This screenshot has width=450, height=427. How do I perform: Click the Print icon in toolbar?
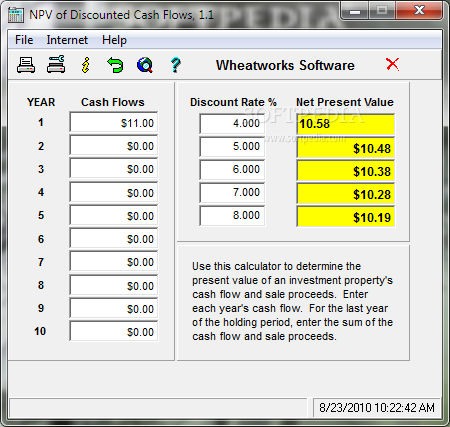point(26,65)
